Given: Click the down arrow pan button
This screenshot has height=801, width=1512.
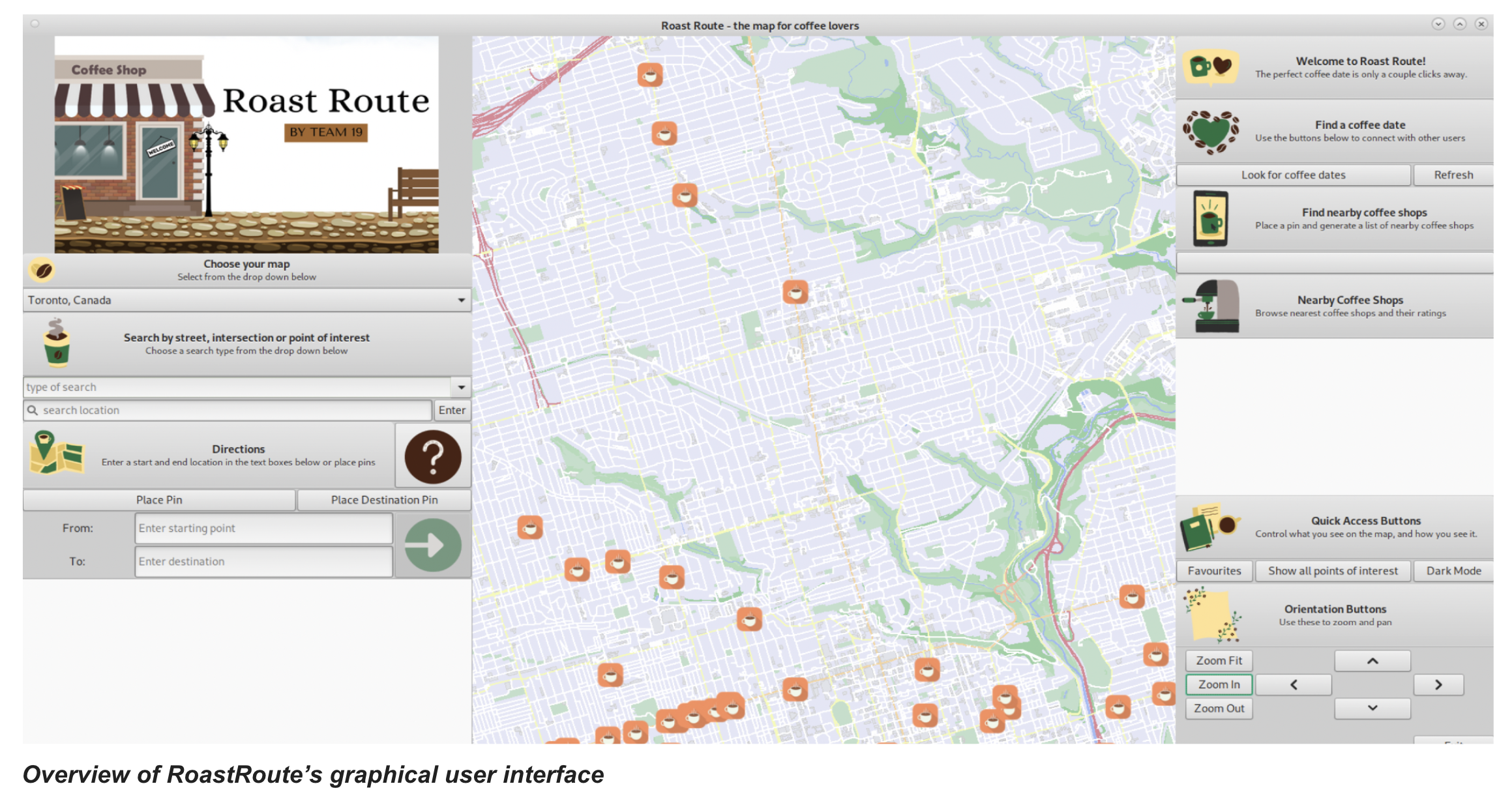Looking at the screenshot, I should point(1372,708).
